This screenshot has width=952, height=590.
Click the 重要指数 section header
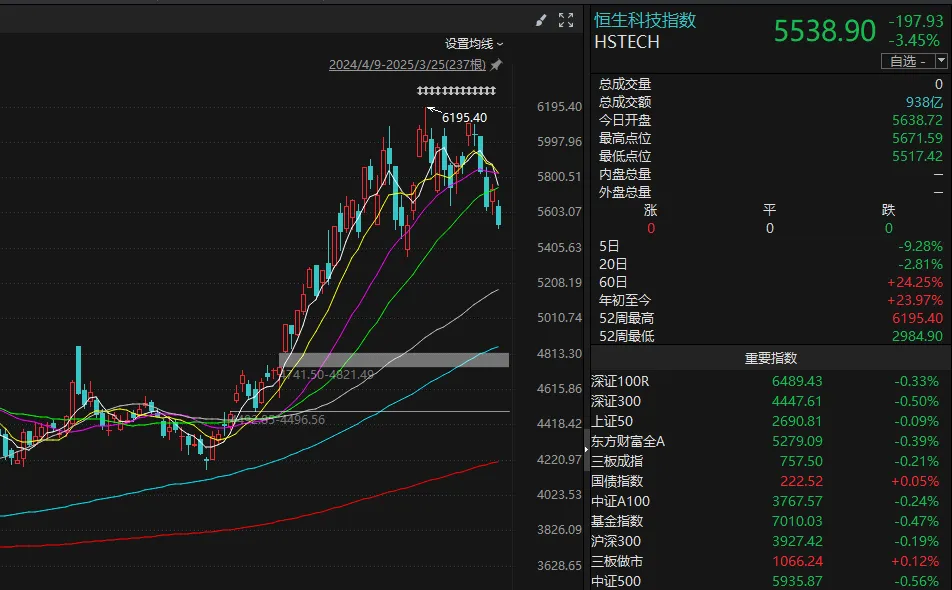pos(770,358)
